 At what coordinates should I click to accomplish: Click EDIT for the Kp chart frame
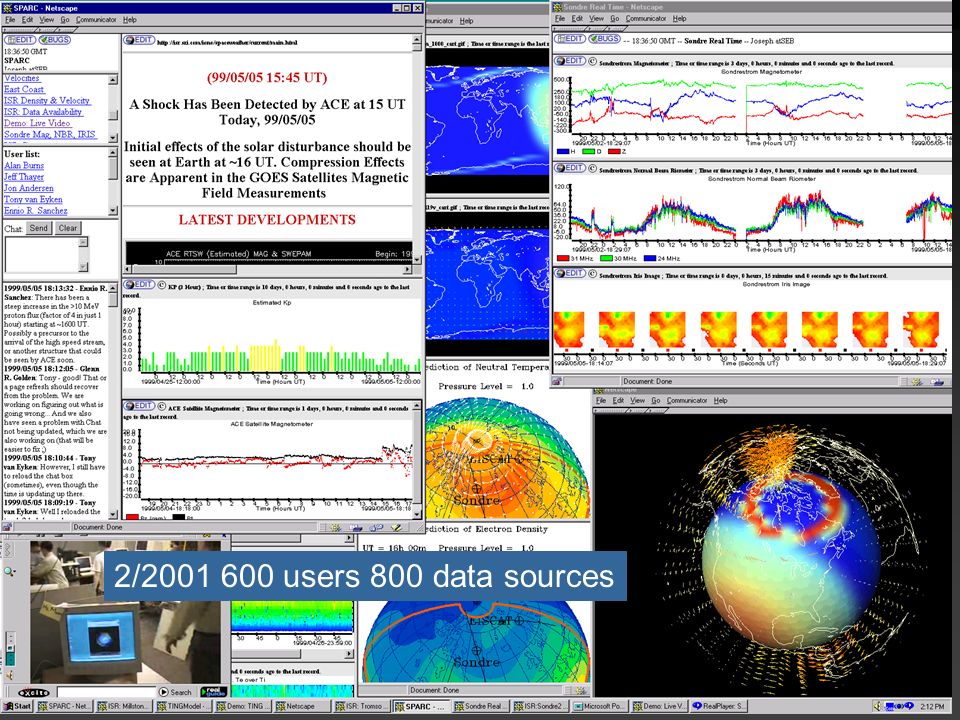[x=139, y=285]
